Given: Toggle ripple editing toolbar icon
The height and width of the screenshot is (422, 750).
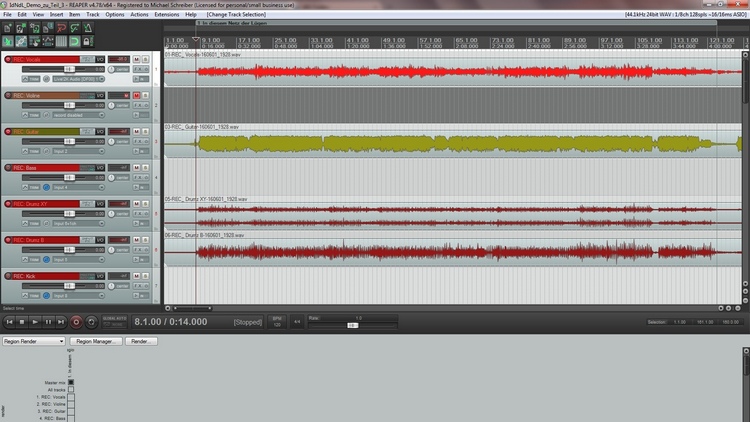Looking at the screenshot, I should pos(34,42).
